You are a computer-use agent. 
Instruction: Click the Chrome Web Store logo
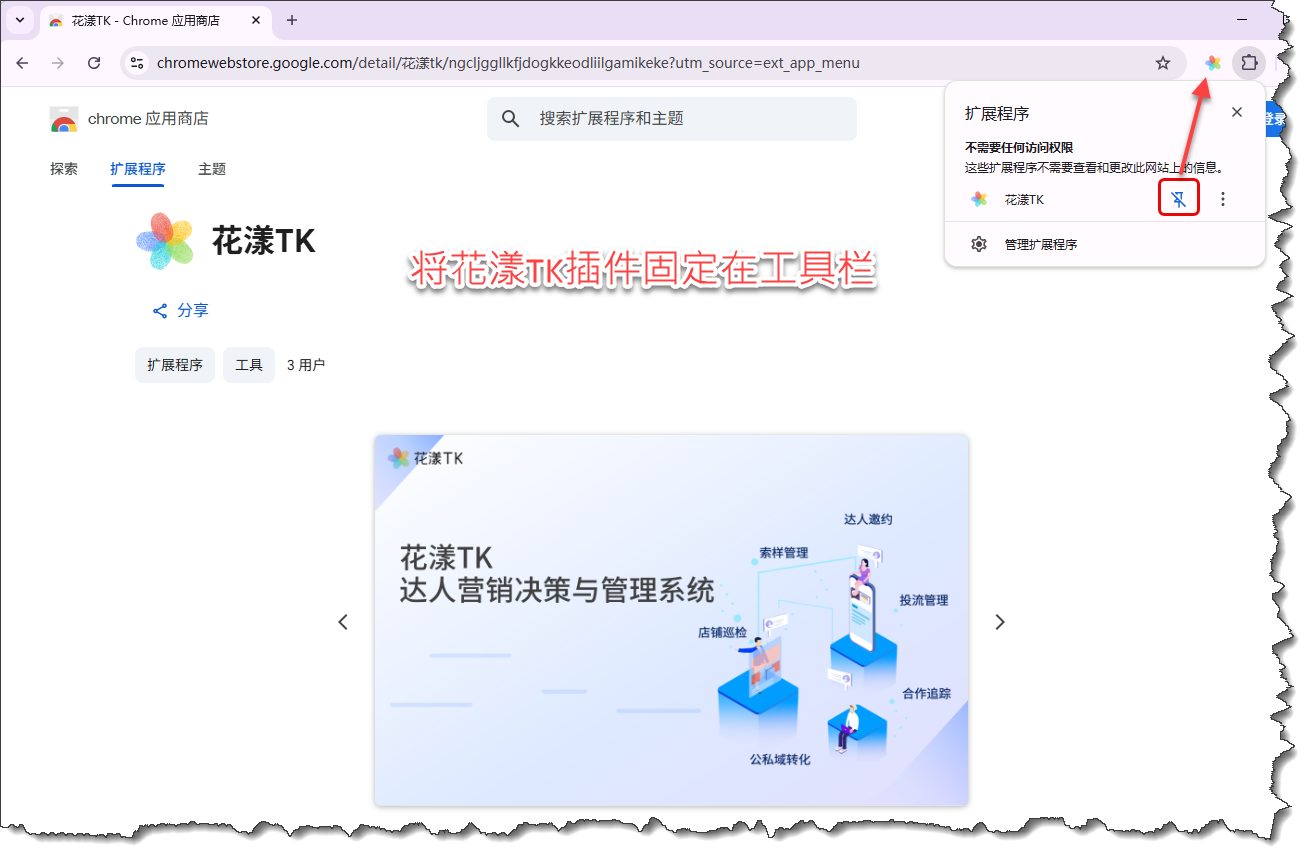pyautogui.click(x=64, y=119)
